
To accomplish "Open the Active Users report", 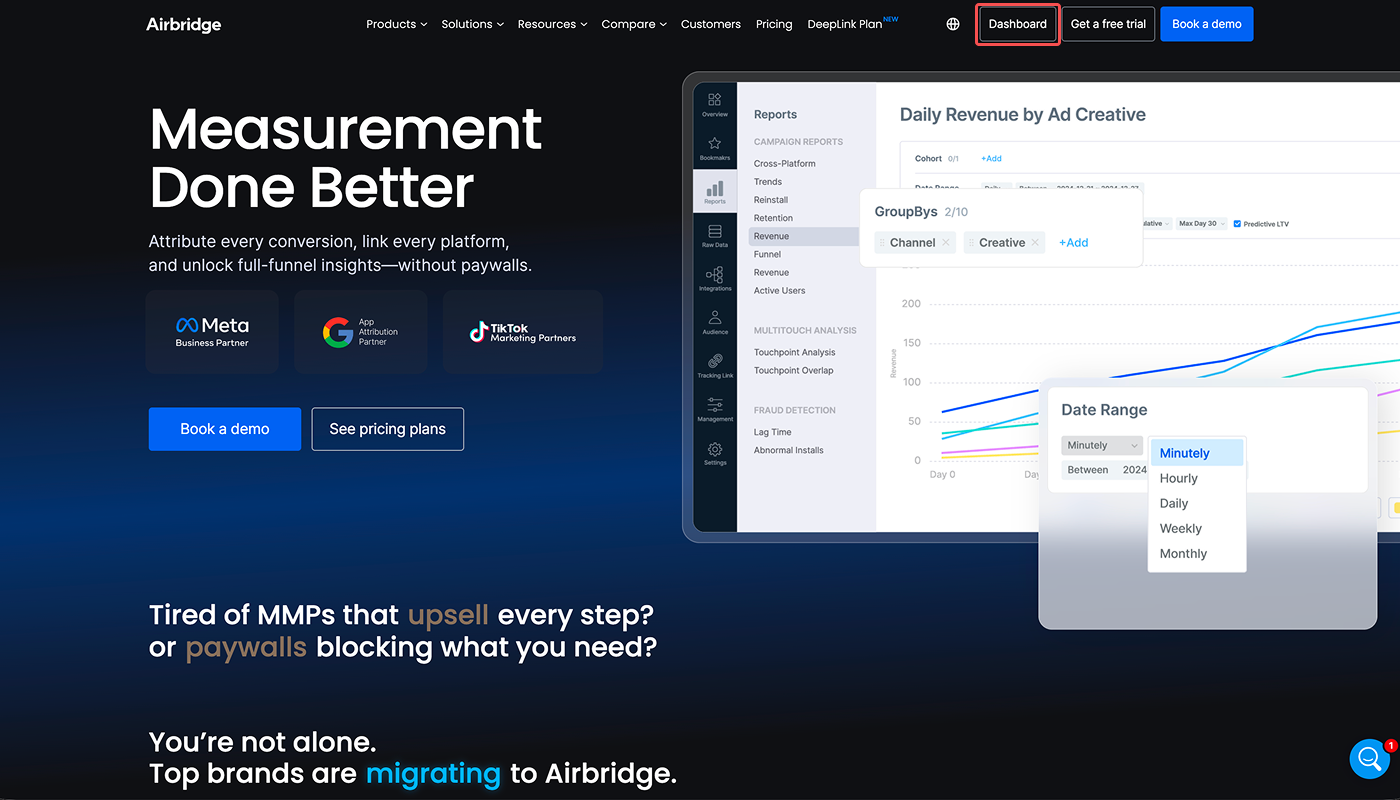I will pos(779,290).
